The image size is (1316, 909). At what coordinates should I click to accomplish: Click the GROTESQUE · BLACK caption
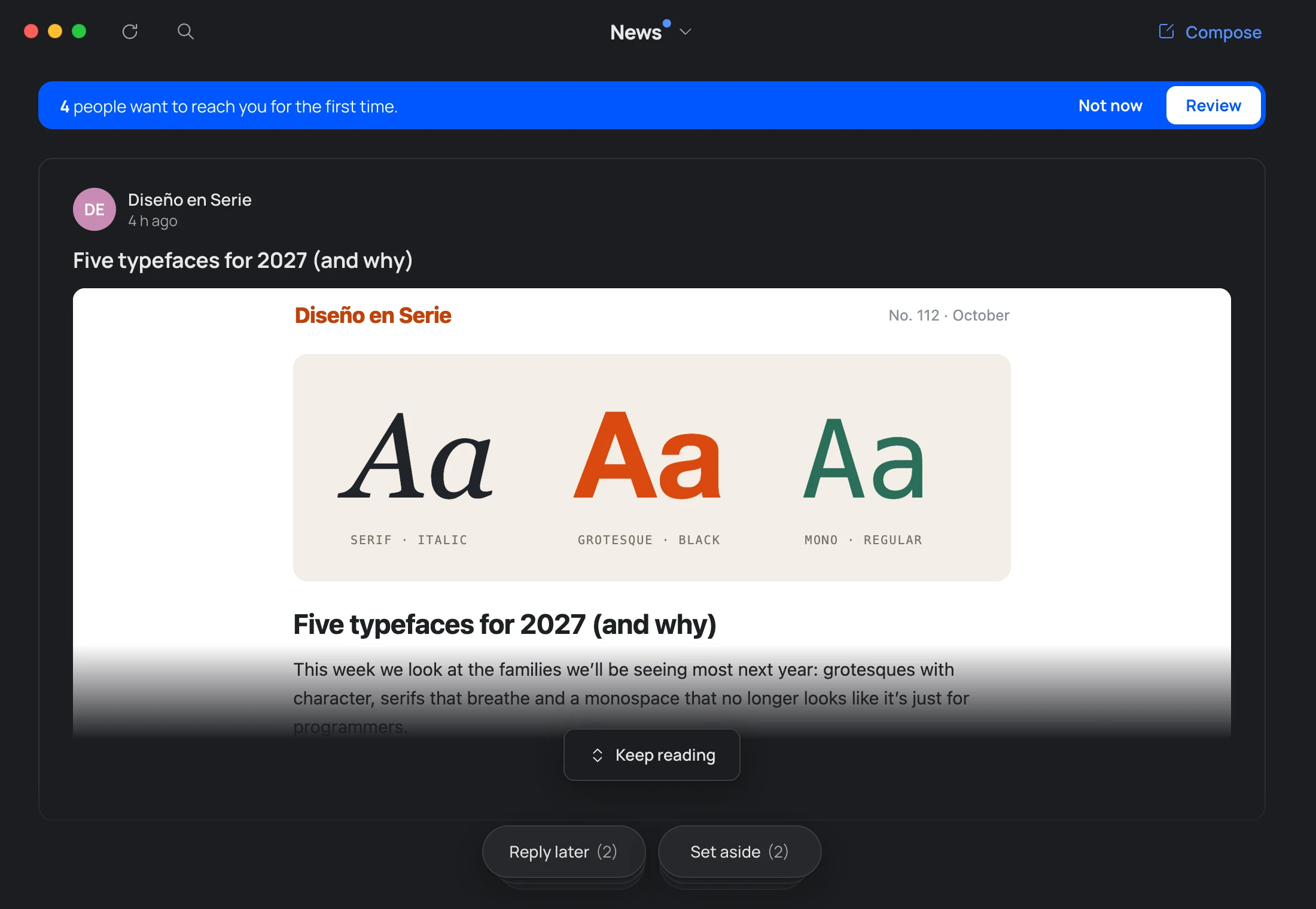click(x=649, y=540)
